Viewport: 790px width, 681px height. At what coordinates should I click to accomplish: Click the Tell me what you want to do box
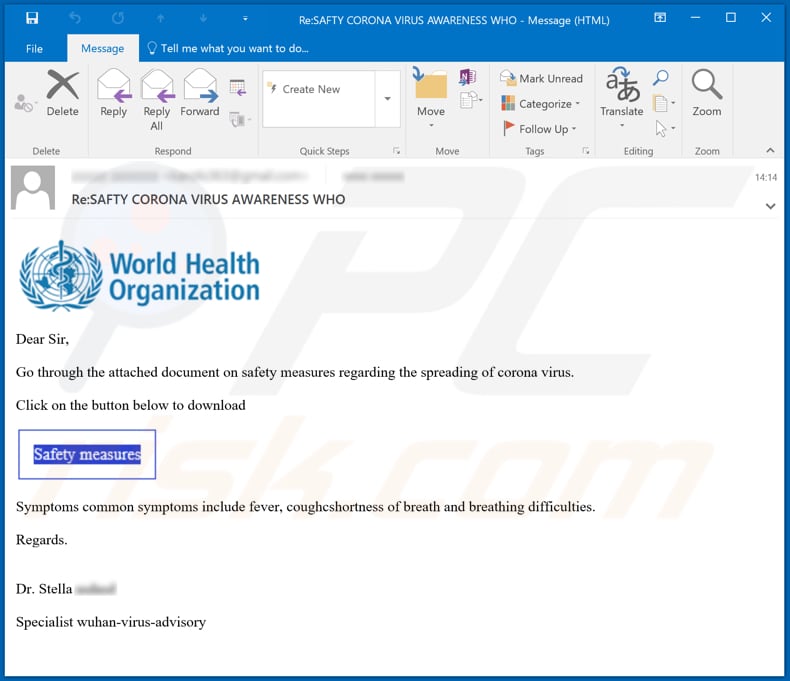tap(228, 48)
